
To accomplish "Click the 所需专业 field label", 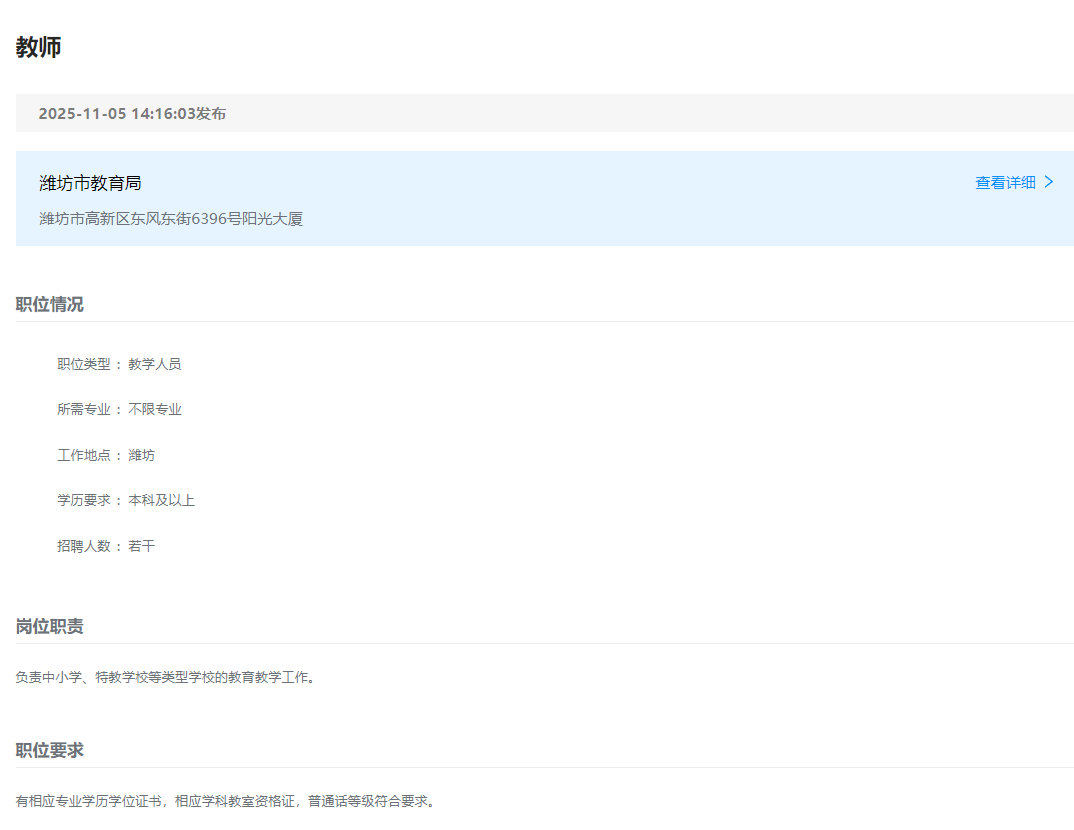I will [x=84, y=410].
